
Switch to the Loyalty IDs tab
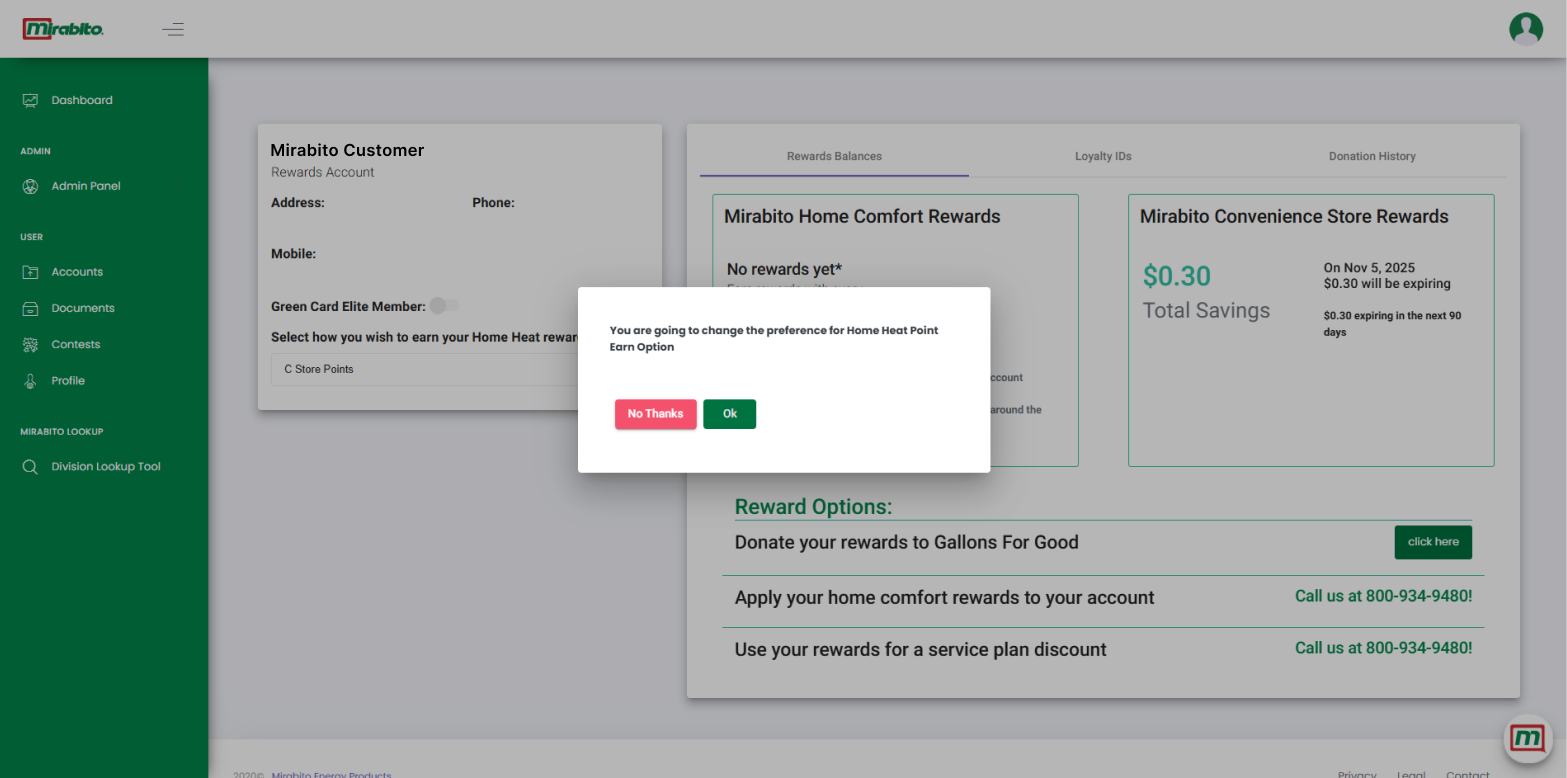click(1103, 156)
